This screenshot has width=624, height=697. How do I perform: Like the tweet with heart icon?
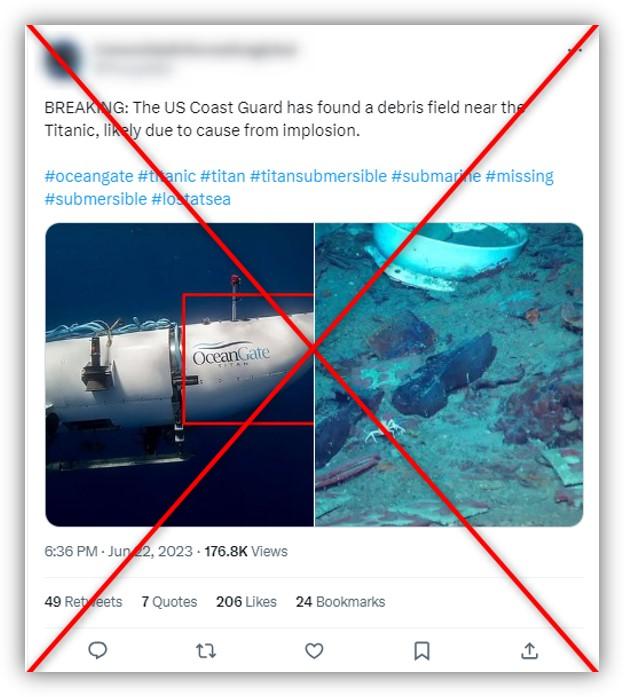(x=314, y=651)
